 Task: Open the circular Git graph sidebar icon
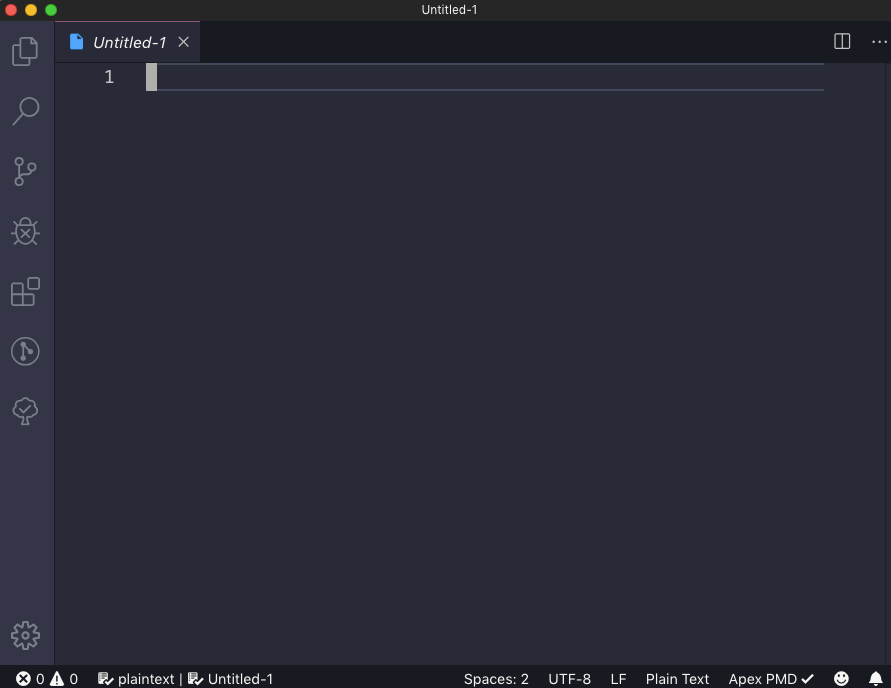25,351
